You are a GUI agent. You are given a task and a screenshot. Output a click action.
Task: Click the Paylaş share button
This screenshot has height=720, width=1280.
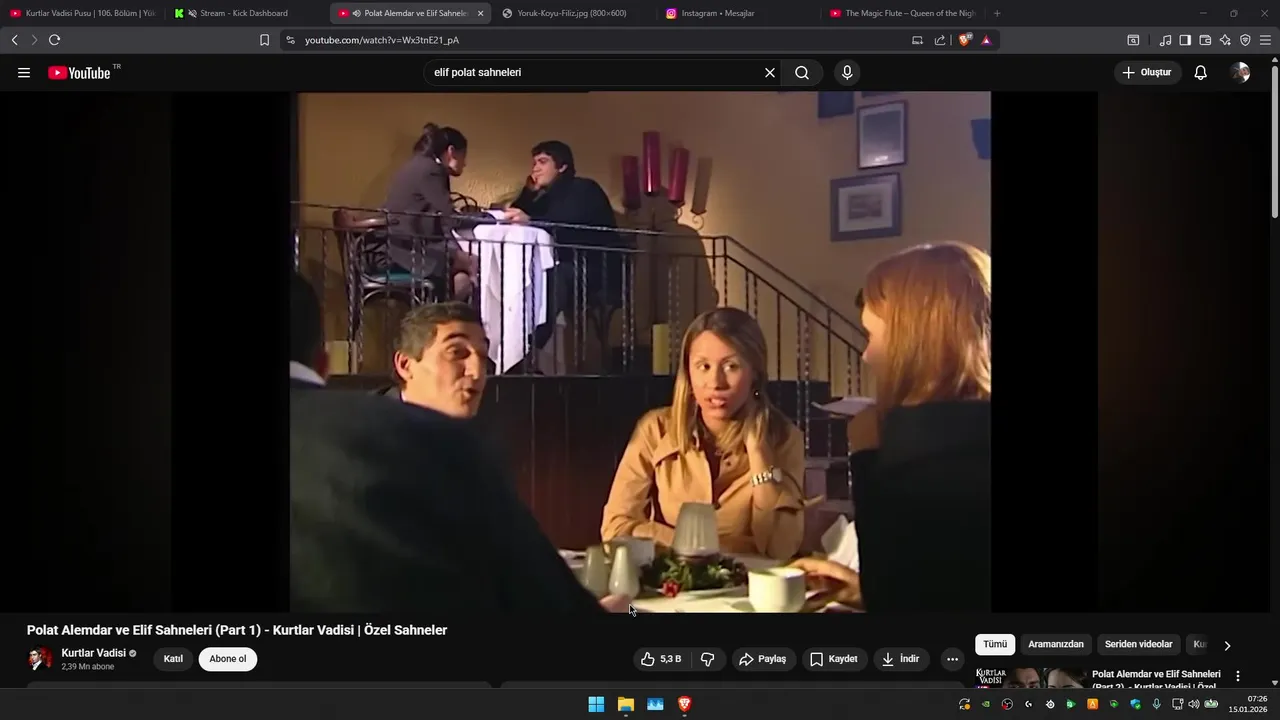coord(762,659)
